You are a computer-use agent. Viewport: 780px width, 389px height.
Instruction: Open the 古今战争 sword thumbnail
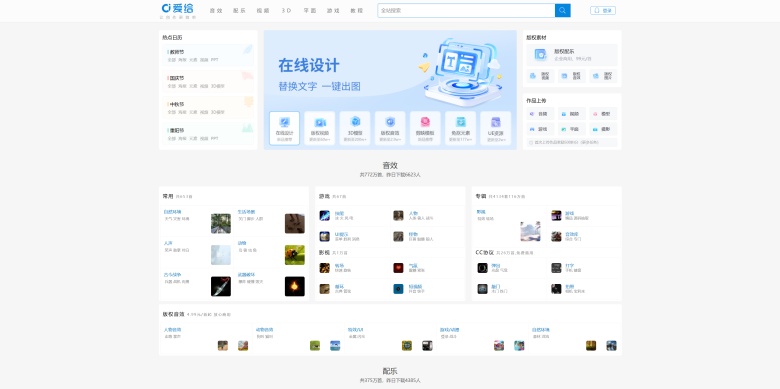(x=221, y=287)
